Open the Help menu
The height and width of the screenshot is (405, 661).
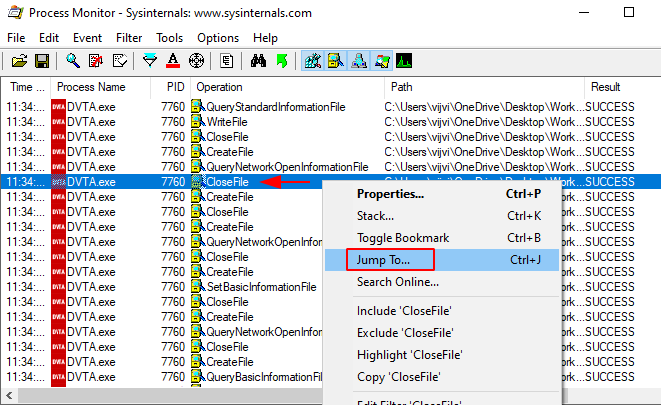click(x=265, y=38)
